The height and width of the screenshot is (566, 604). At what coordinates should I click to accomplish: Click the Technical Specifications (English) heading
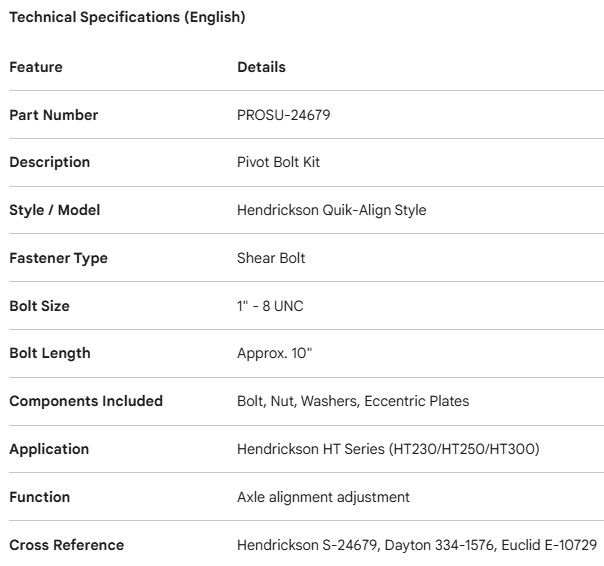point(127,17)
